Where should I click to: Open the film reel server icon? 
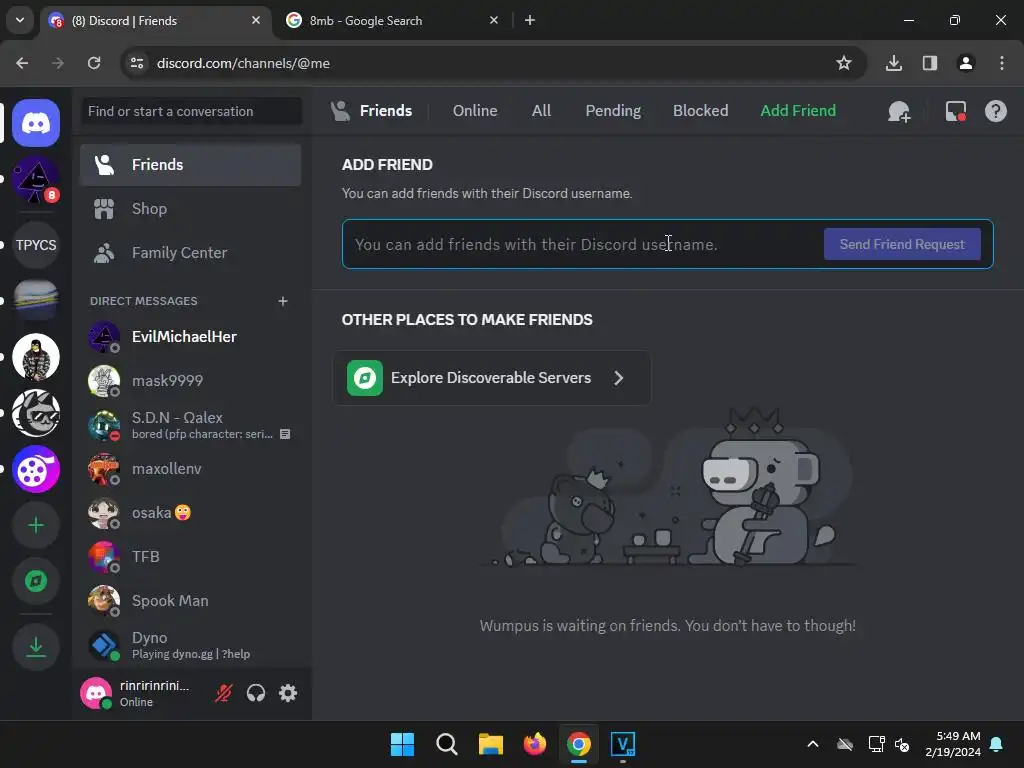coord(36,469)
